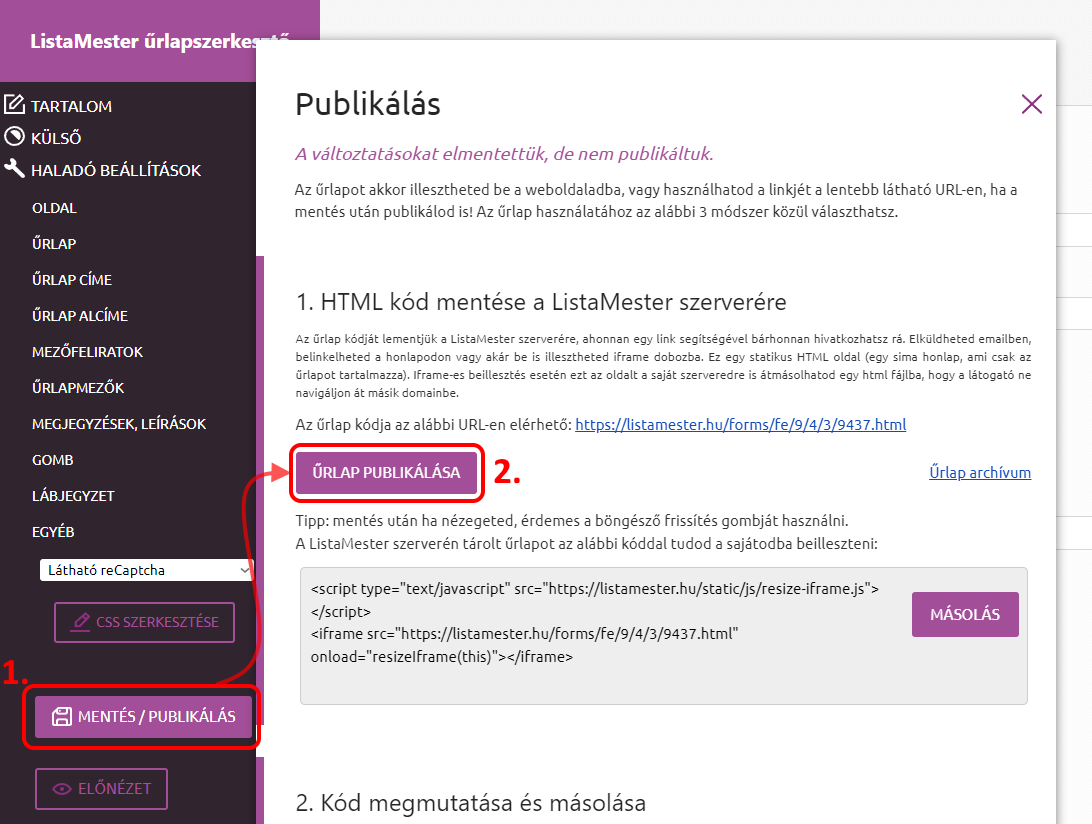Open MEGJEGYZÉSEK, LEÍRÁSOK section
This screenshot has height=824, width=1092.
pos(119,423)
